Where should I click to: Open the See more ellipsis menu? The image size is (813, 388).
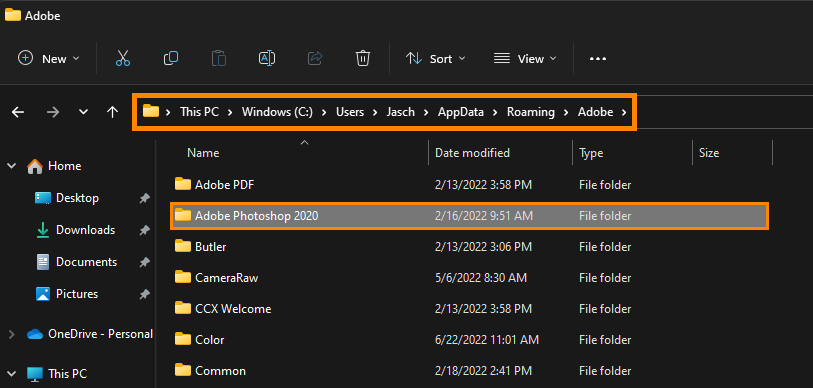coord(598,59)
